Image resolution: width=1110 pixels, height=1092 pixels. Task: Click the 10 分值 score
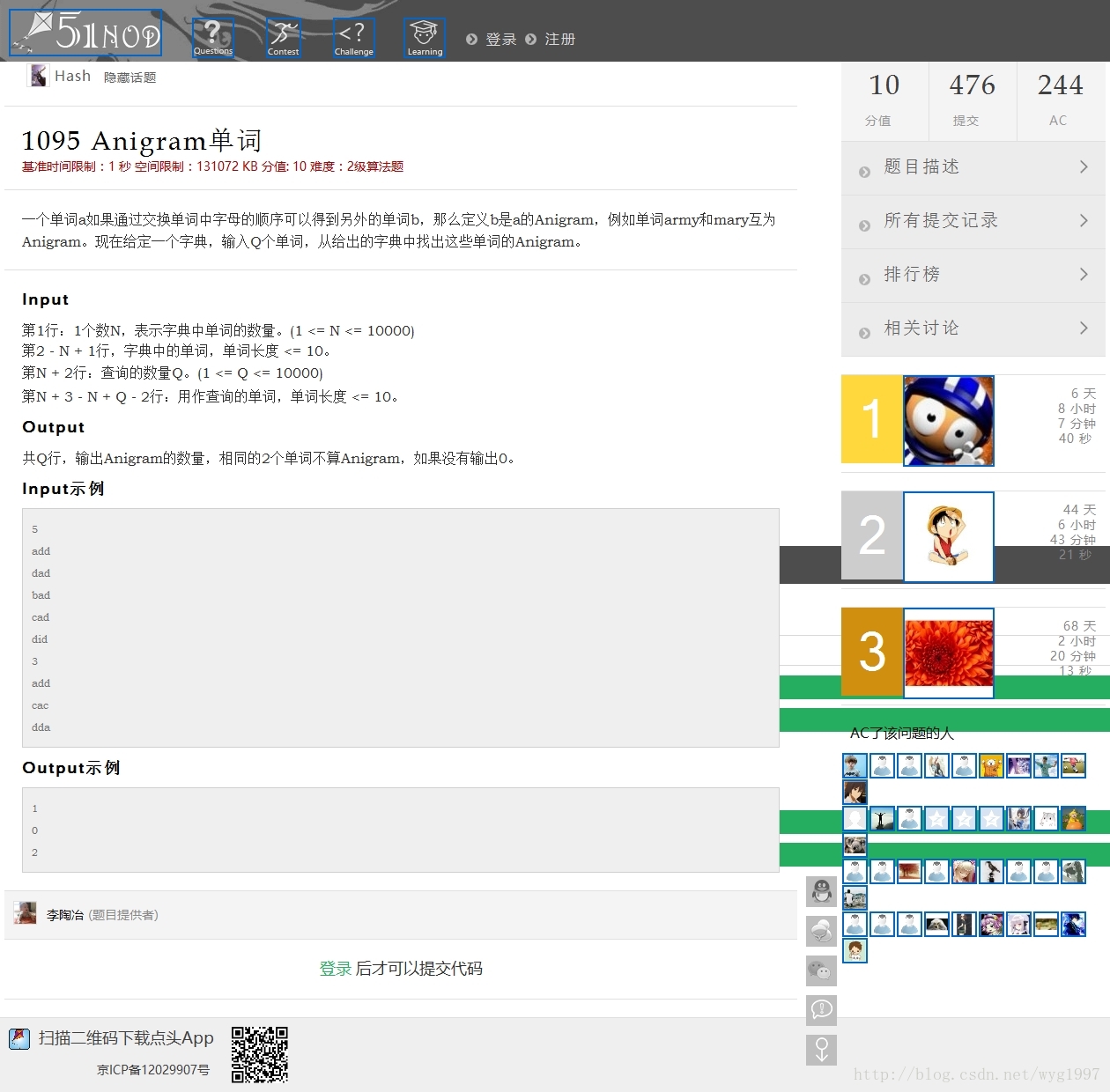[884, 100]
